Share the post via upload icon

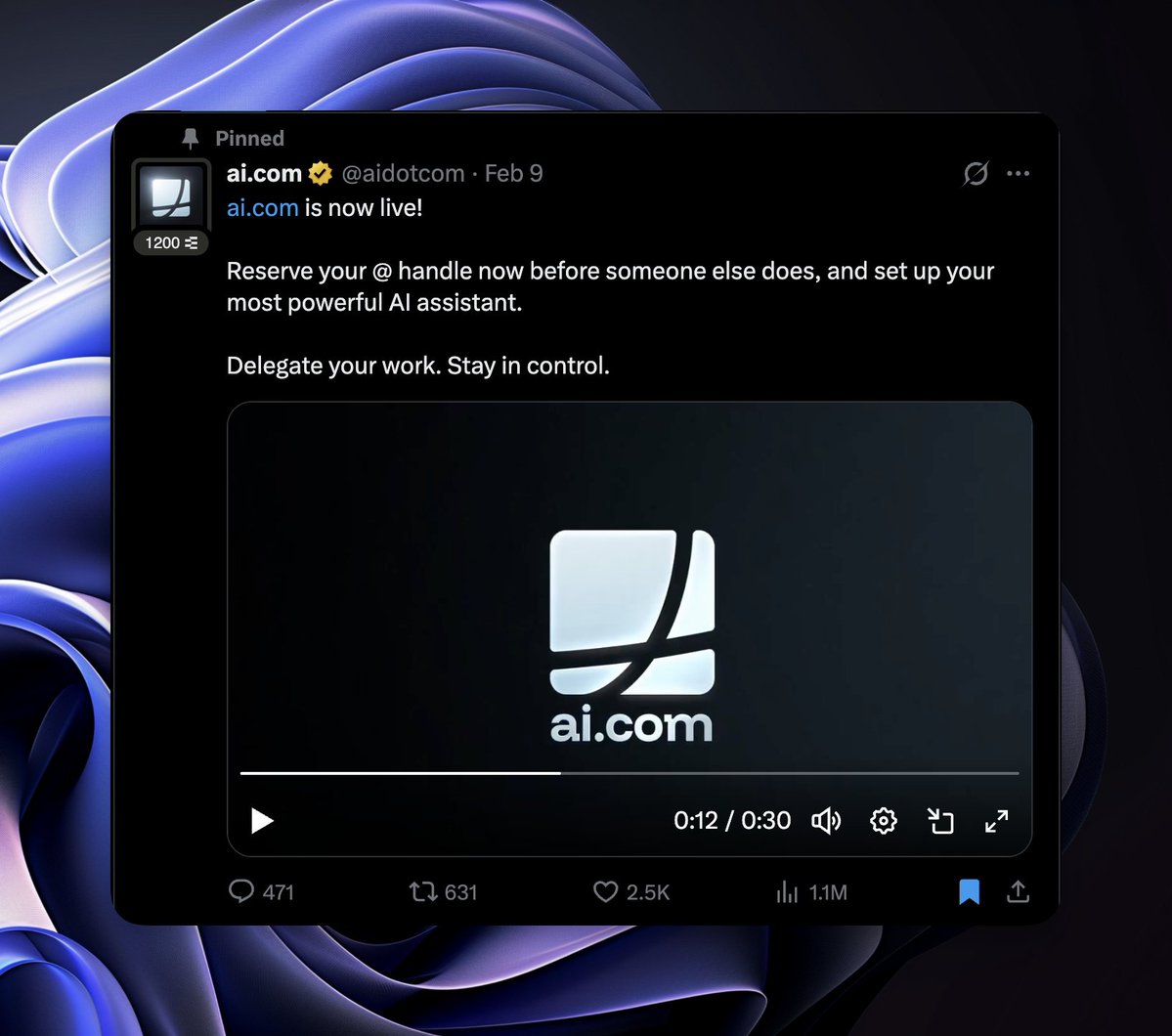(1018, 891)
